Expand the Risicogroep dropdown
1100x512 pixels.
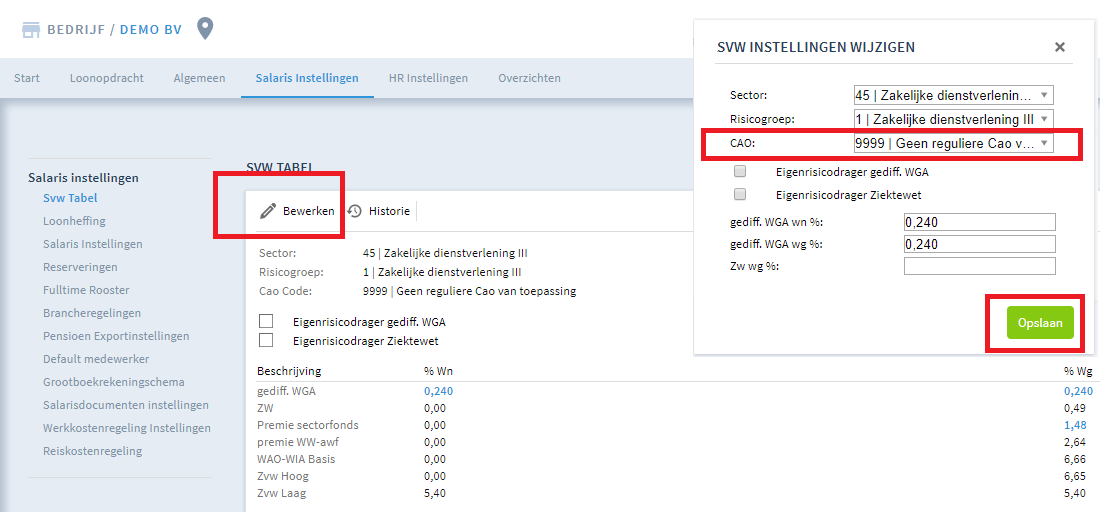click(x=953, y=119)
